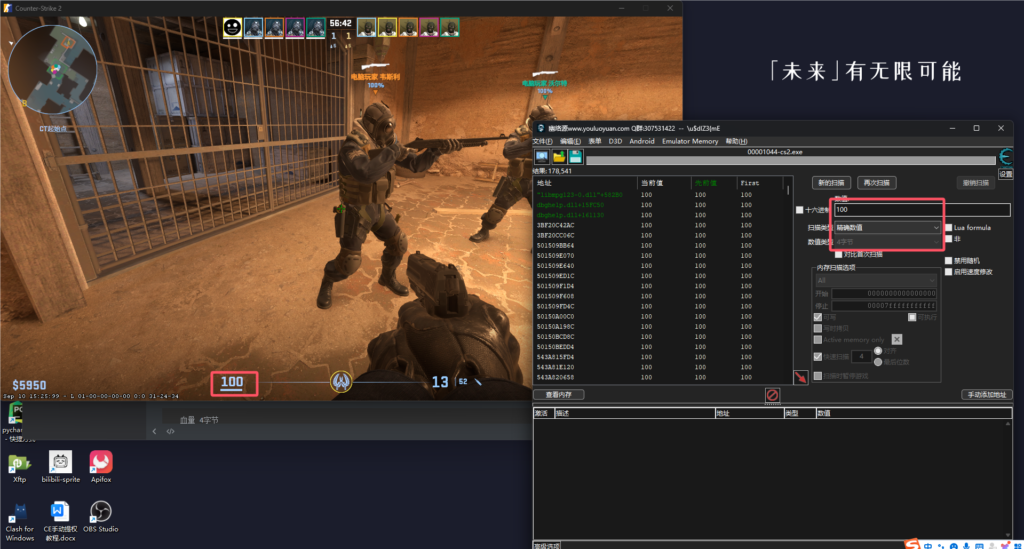
Task: Click the save floppy disk icon
Action: click(x=575, y=157)
